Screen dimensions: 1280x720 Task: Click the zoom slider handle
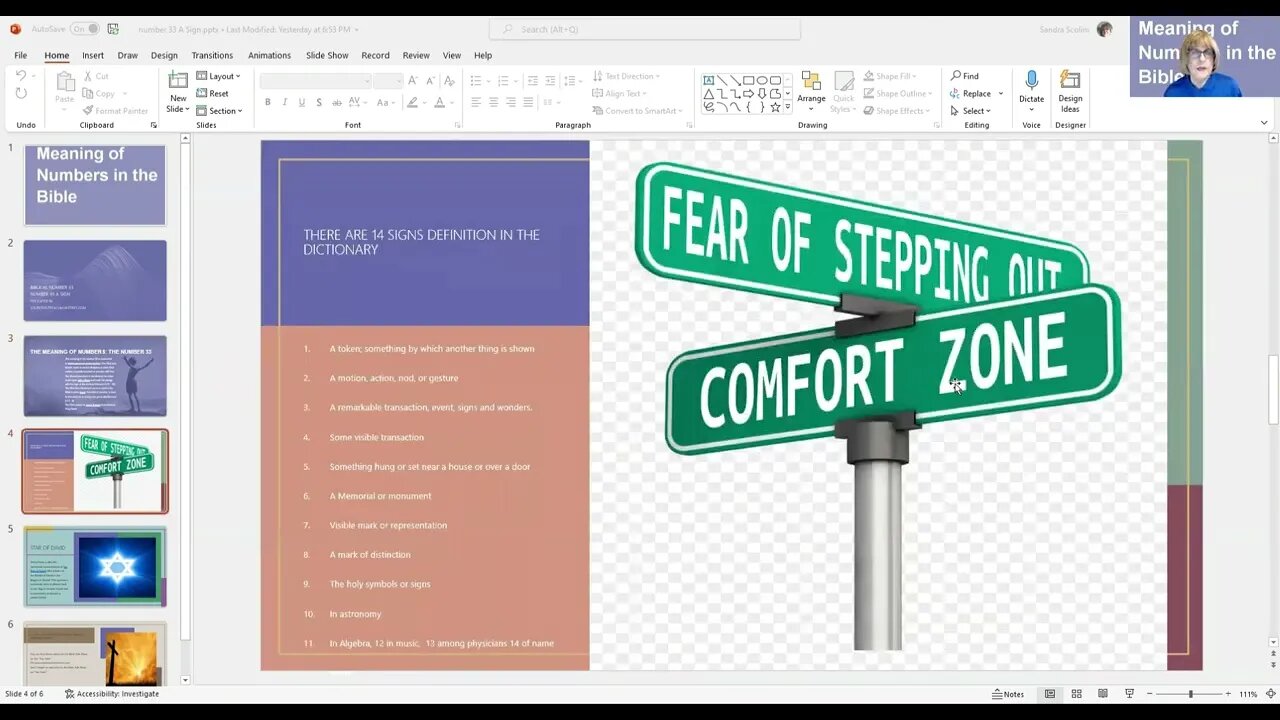[x=1190, y=694]
